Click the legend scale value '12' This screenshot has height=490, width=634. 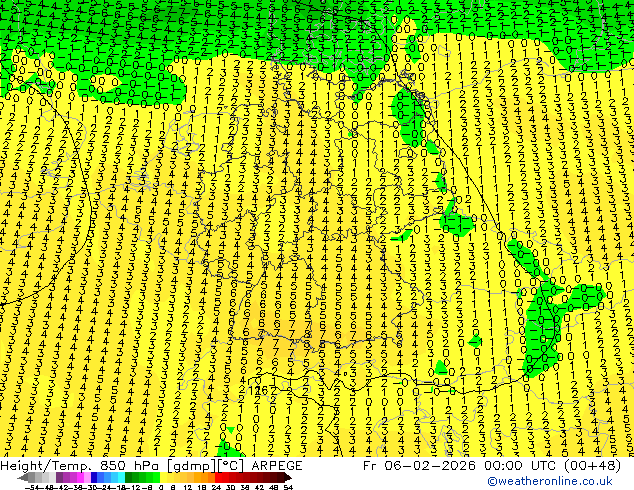point(188,488)
